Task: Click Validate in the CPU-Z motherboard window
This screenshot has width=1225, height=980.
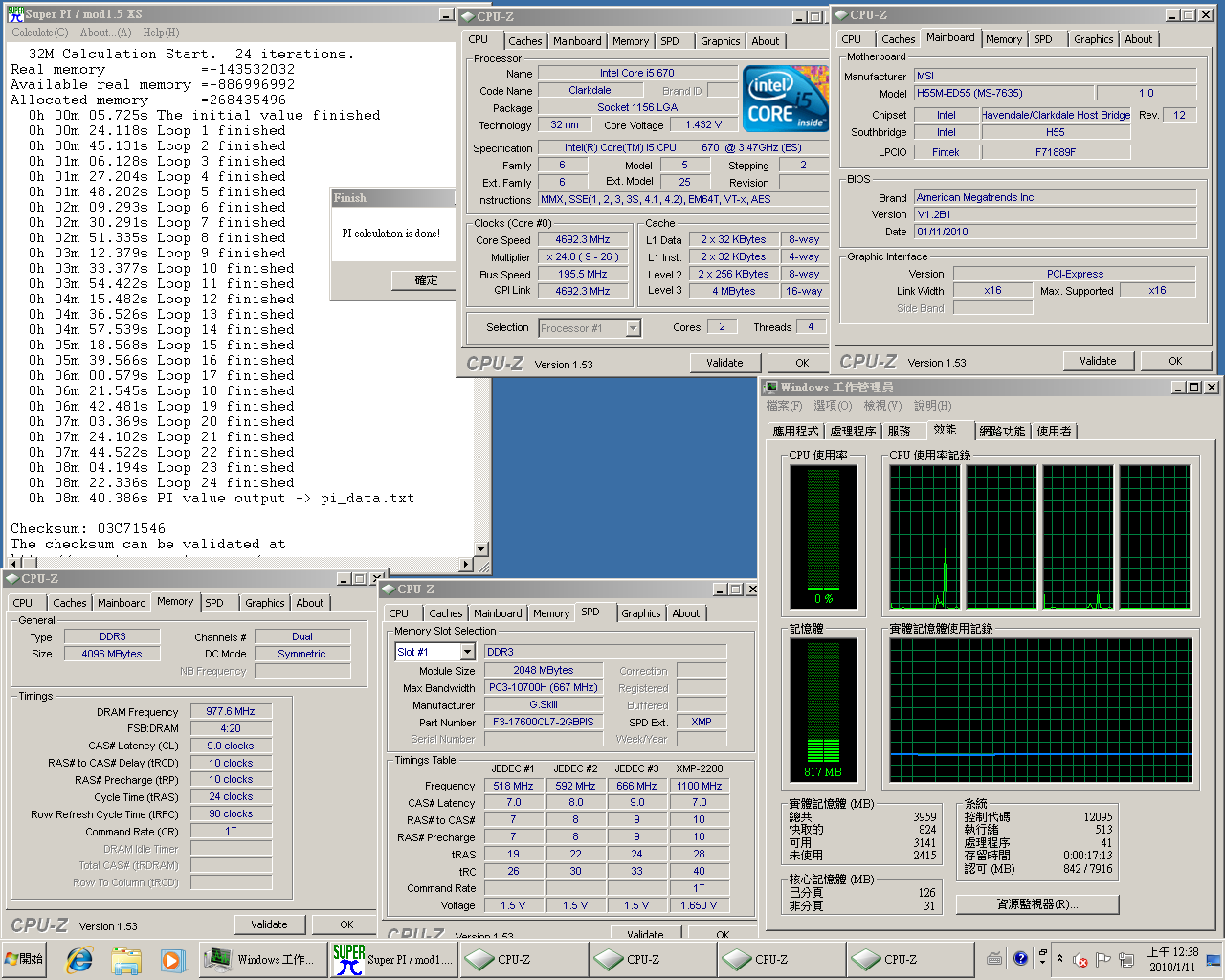Action: point(1098,361)
